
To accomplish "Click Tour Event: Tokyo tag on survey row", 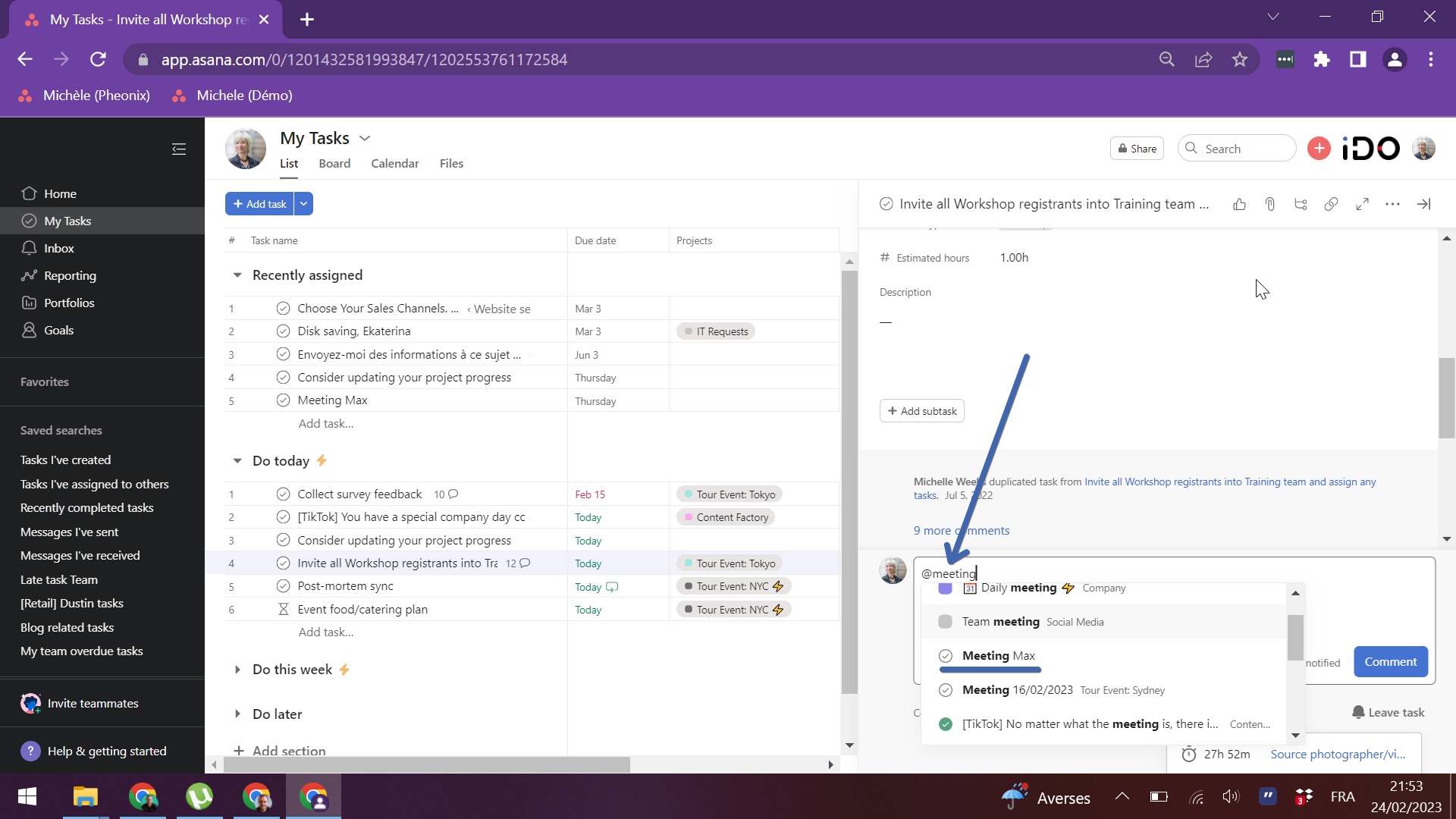I will (x=729, y=494).
